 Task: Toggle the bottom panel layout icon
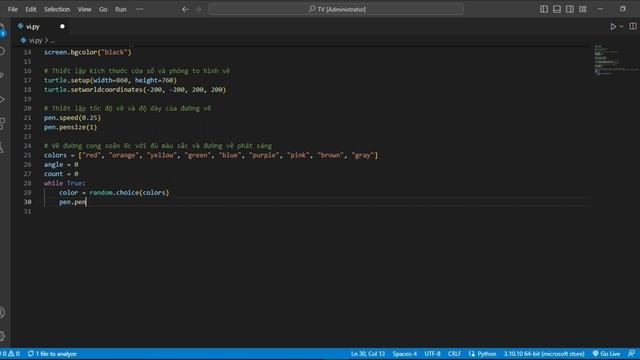point(557,9)
